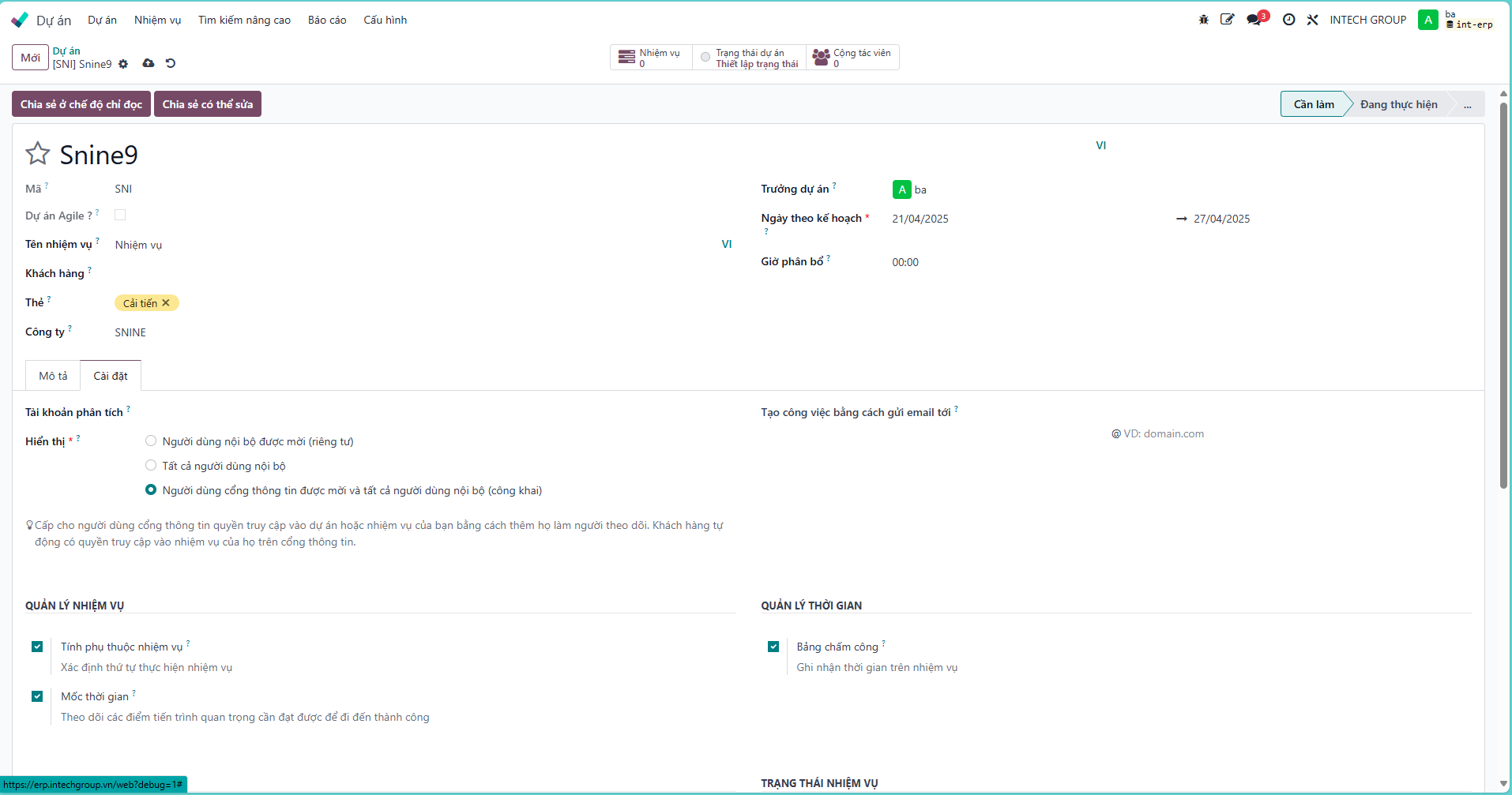Screen dimensions: 1512x795
Task: Open INTECH GROUP company switcher
Action: pos(1367,20)
